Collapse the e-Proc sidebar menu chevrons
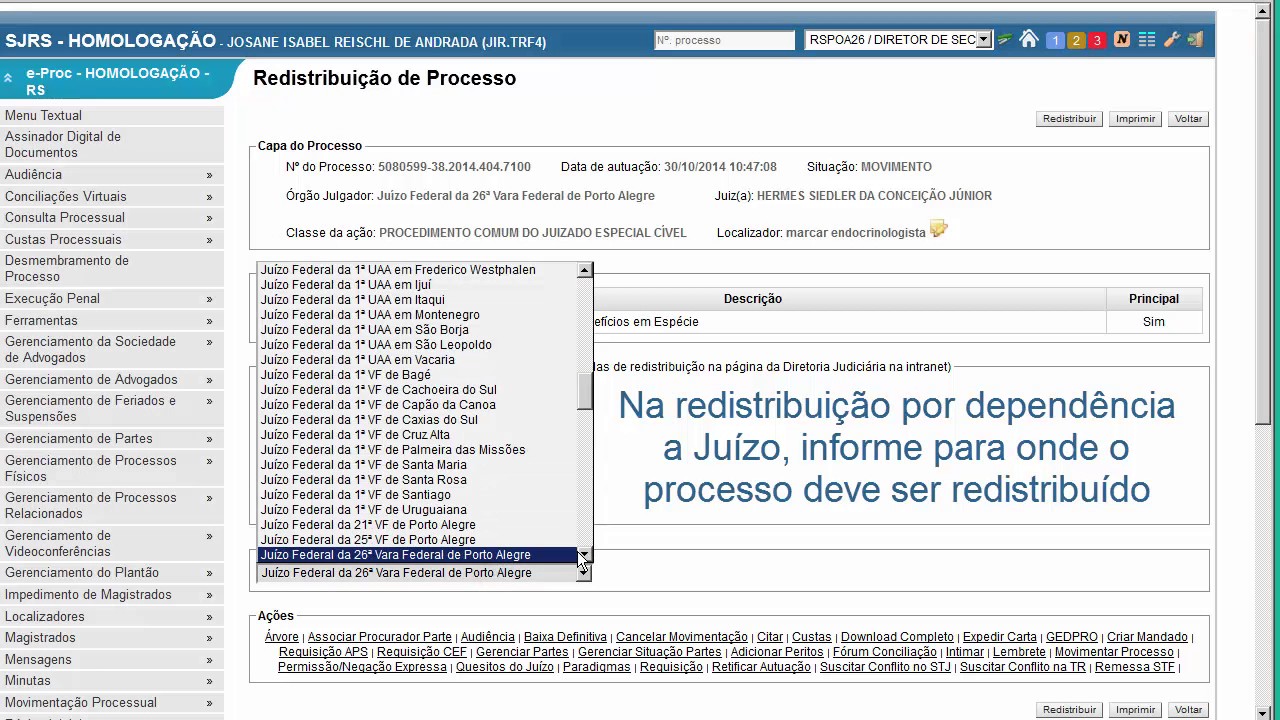 tap(8, 78)
